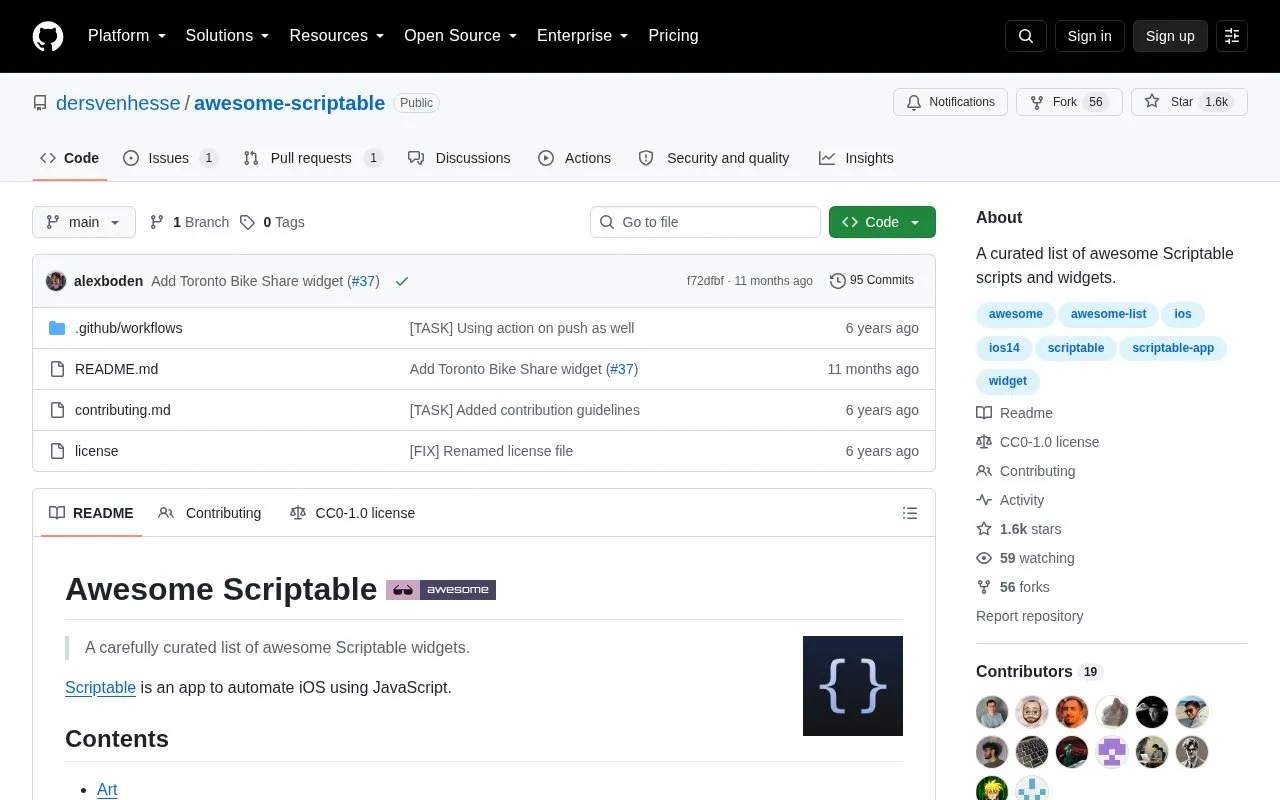Screen dimensions: 1280x800
Task: Click the Scriptable curly braces logo image
Action: (x=853, y=686)
